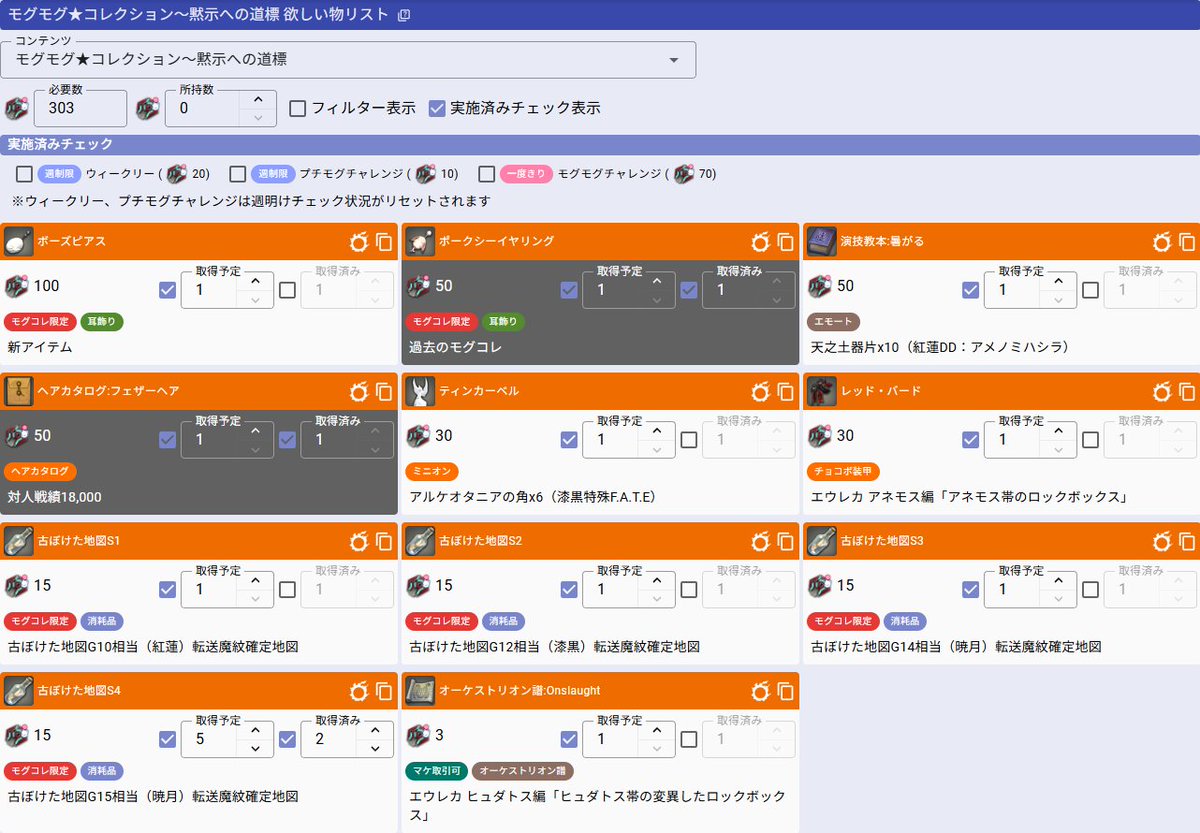Uncheck 実施済みチェック表示 checkbox
The width and height of the screenshot is (1200, 833).
click(437, 108)
